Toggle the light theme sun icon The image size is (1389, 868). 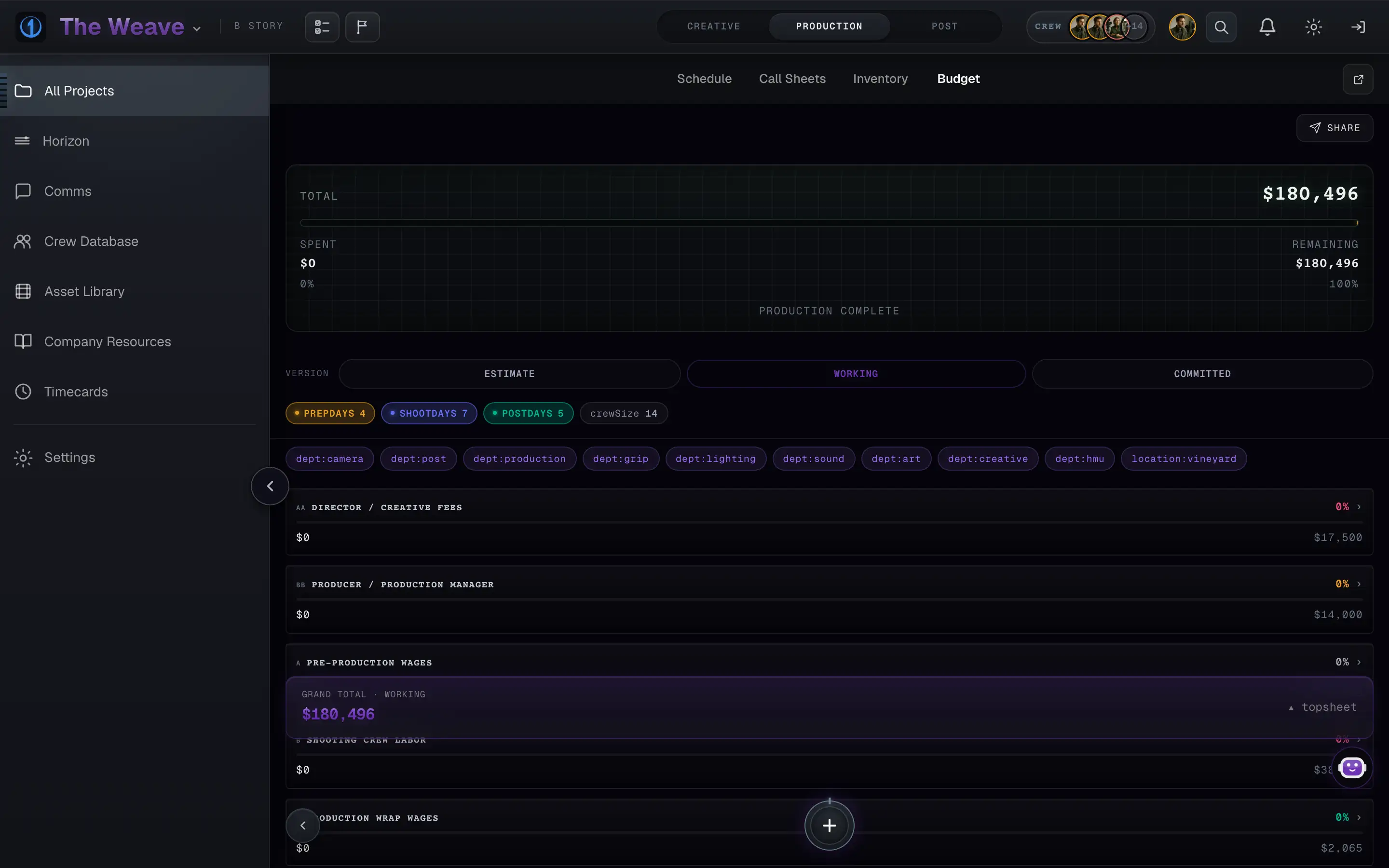(1313, 27)
